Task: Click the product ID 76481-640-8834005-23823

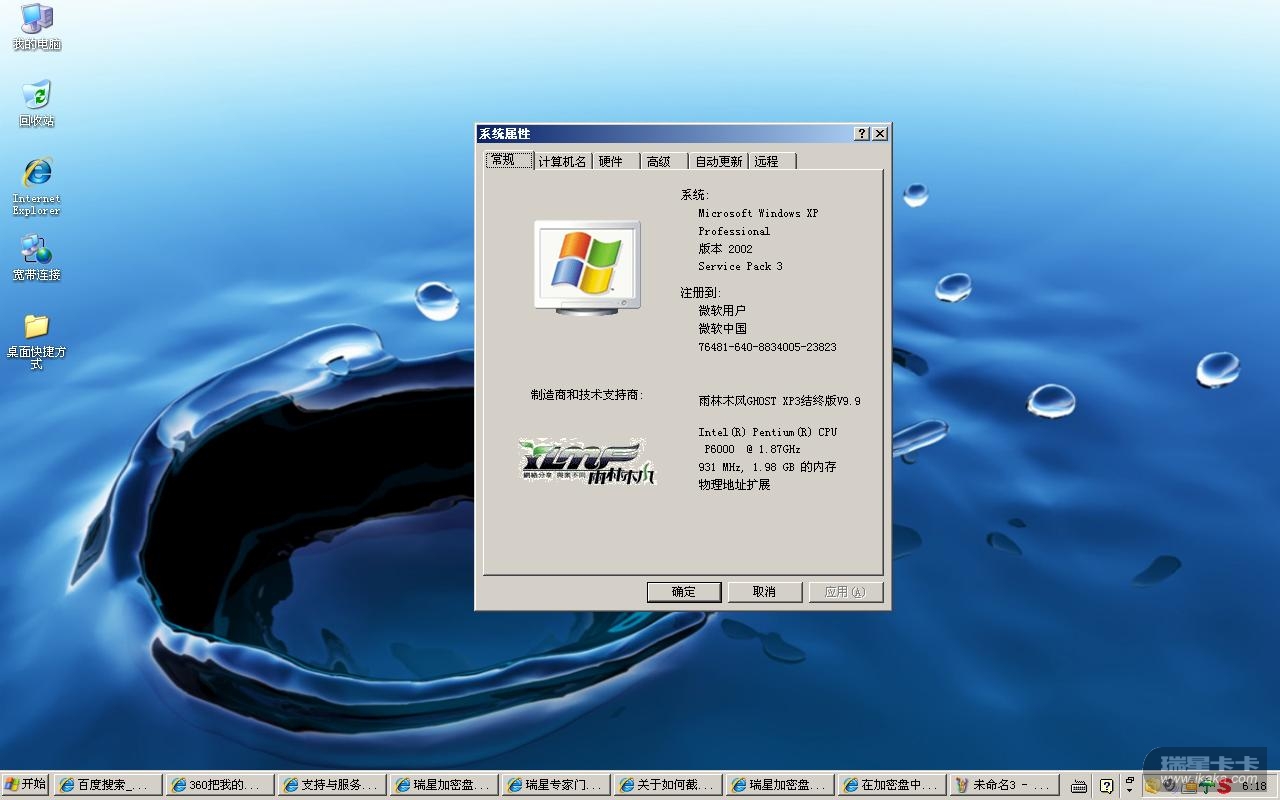Action: [x=767, y=347]
